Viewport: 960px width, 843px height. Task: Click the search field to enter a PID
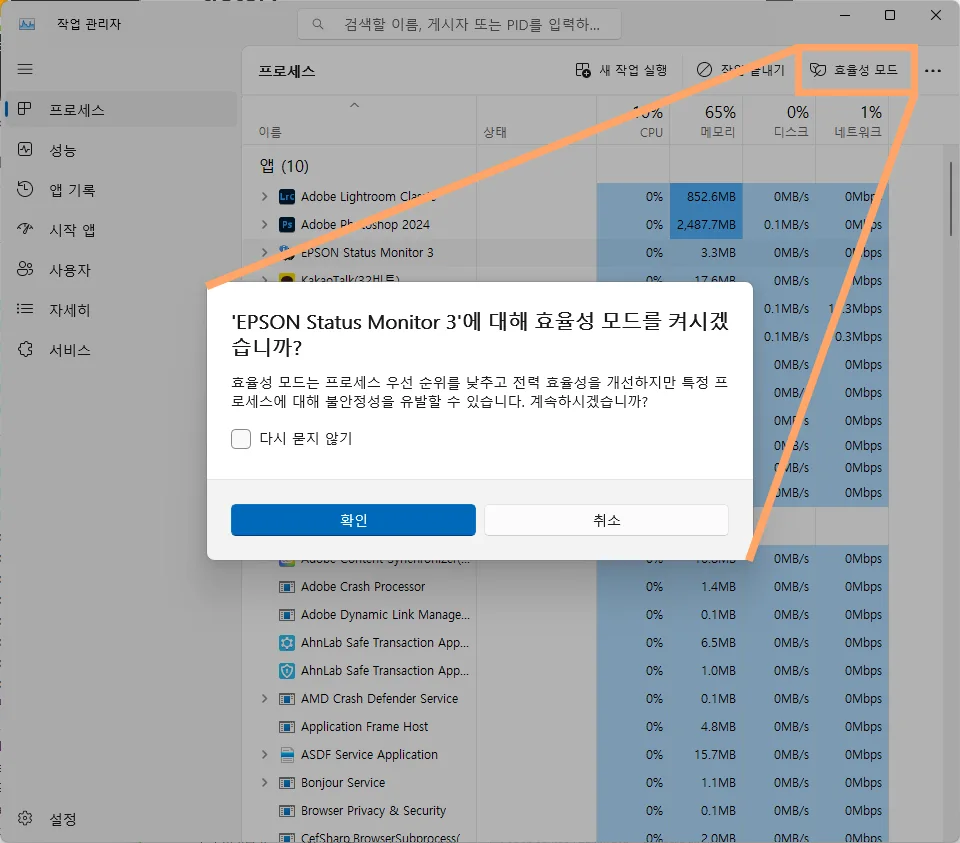tap(458, 23)
